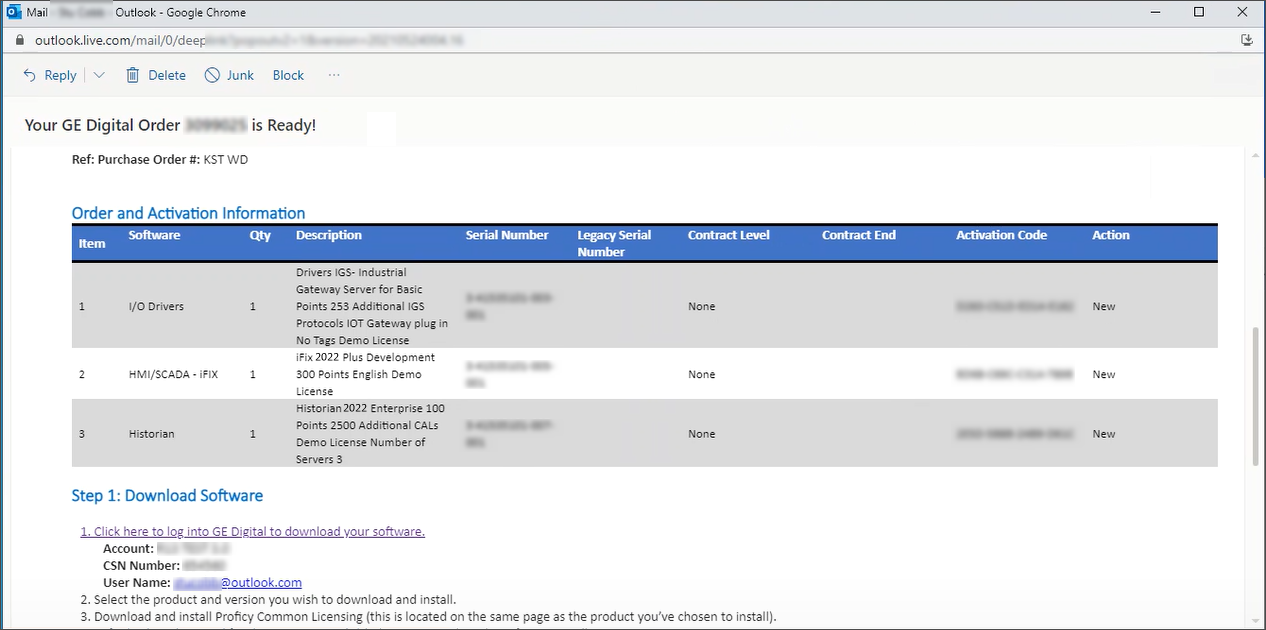Block the sender
This screenshot has width=1266, height=630.
288,75
